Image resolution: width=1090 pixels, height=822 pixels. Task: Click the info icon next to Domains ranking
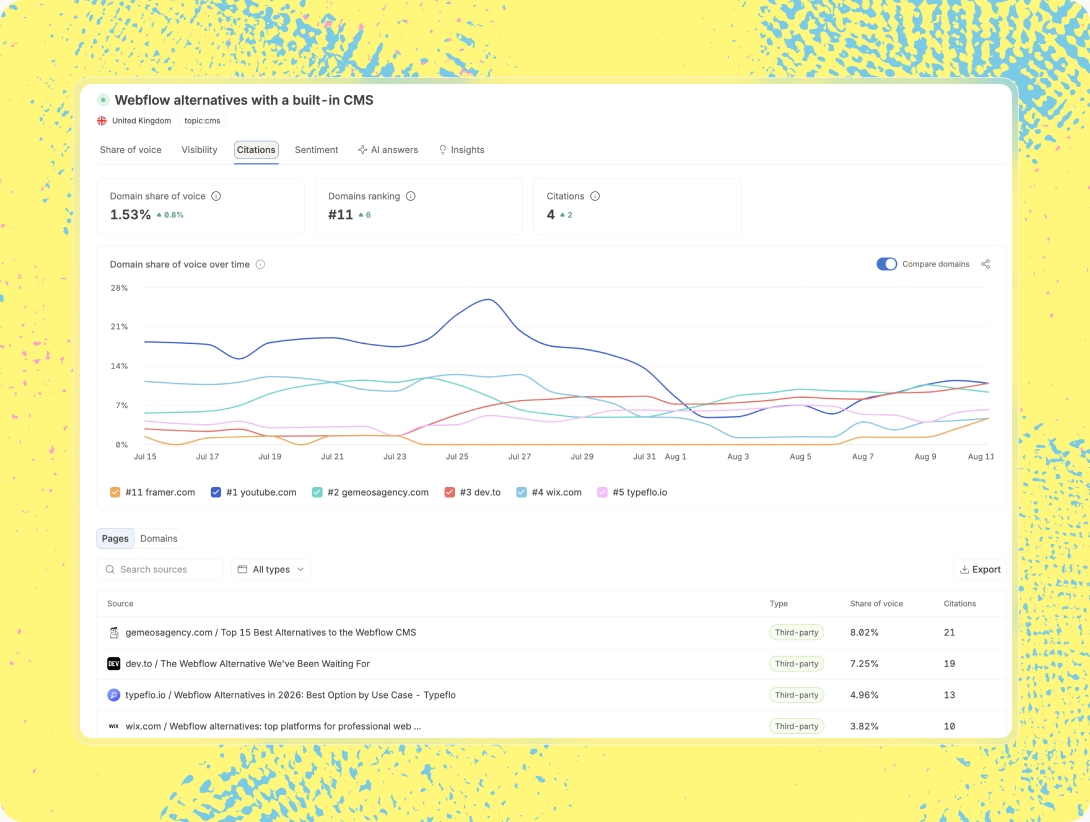pyautogui.click(x=411, y=196)
